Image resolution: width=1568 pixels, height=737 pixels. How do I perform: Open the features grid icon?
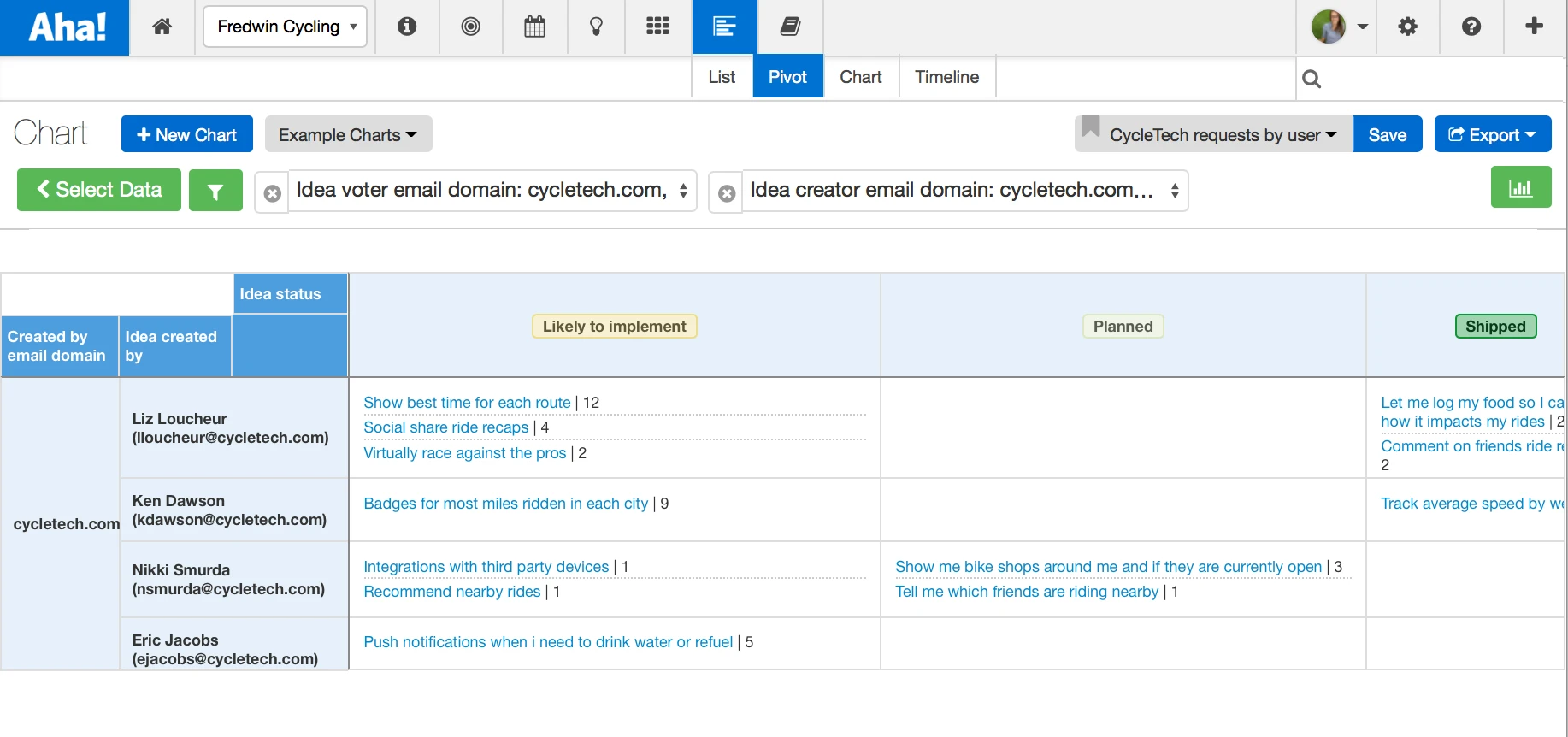[x=657, y=27]
